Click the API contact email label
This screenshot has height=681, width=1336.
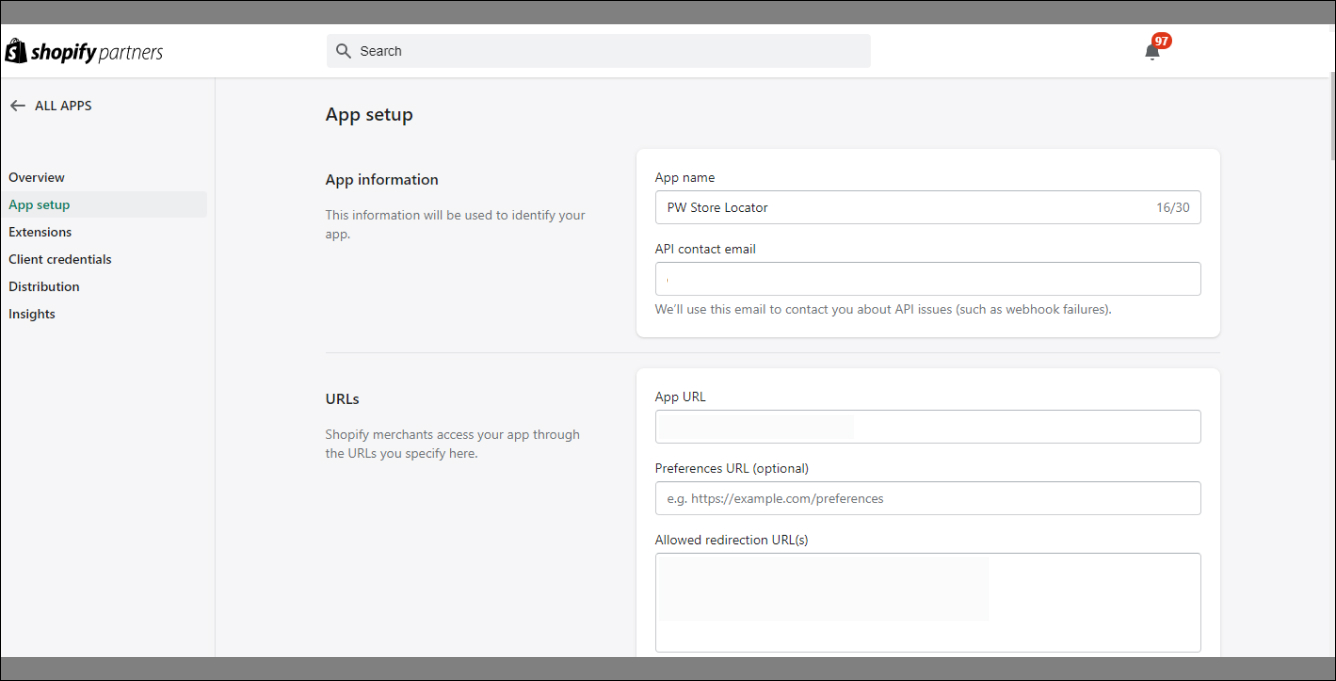705,249
